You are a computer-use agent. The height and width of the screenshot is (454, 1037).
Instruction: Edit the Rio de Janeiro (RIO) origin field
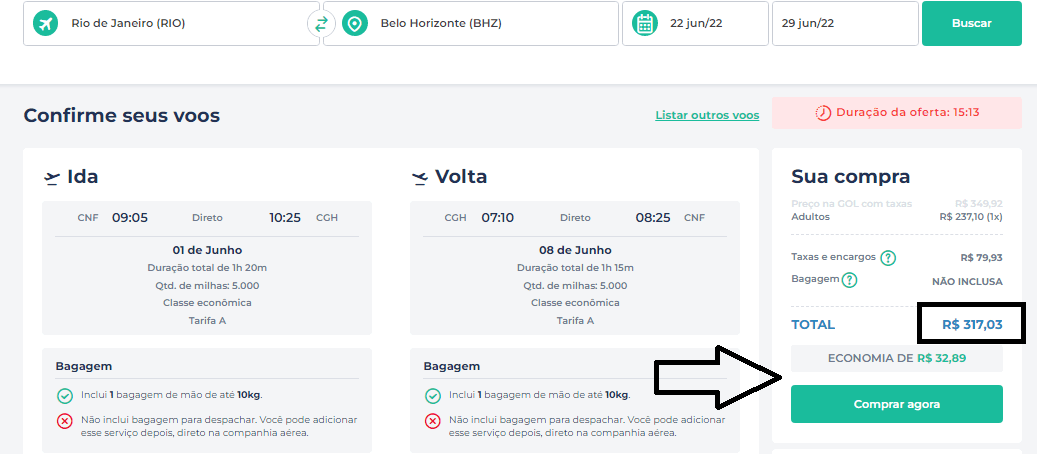(x=171, y=23)
